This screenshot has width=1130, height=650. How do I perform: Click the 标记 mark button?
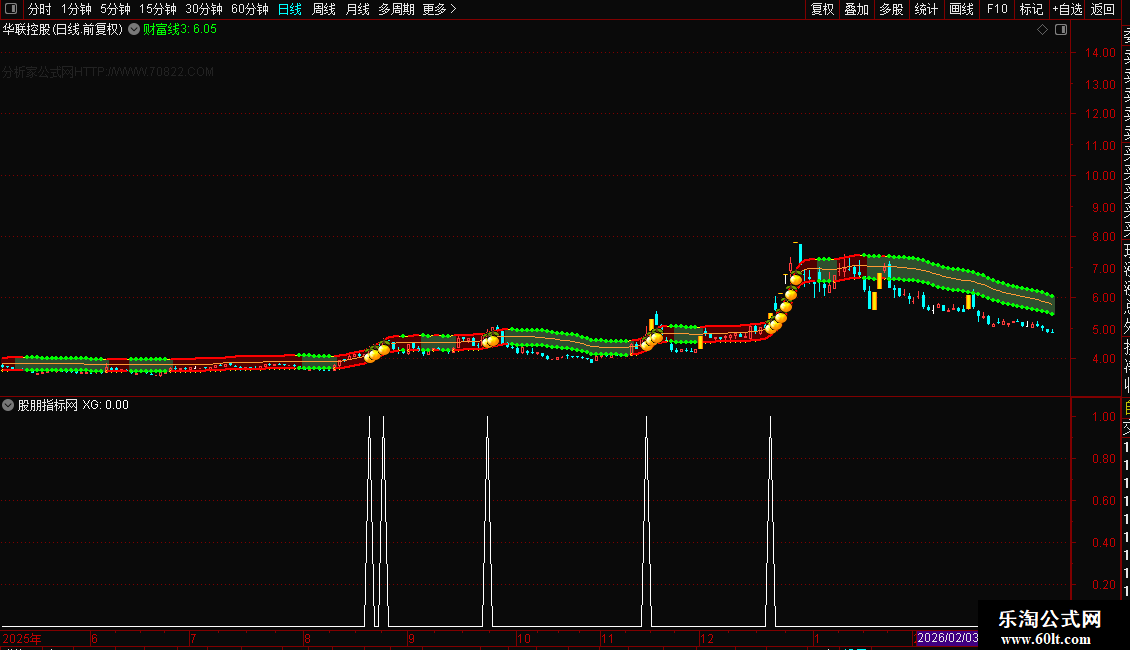click(x=1031, y=9)
